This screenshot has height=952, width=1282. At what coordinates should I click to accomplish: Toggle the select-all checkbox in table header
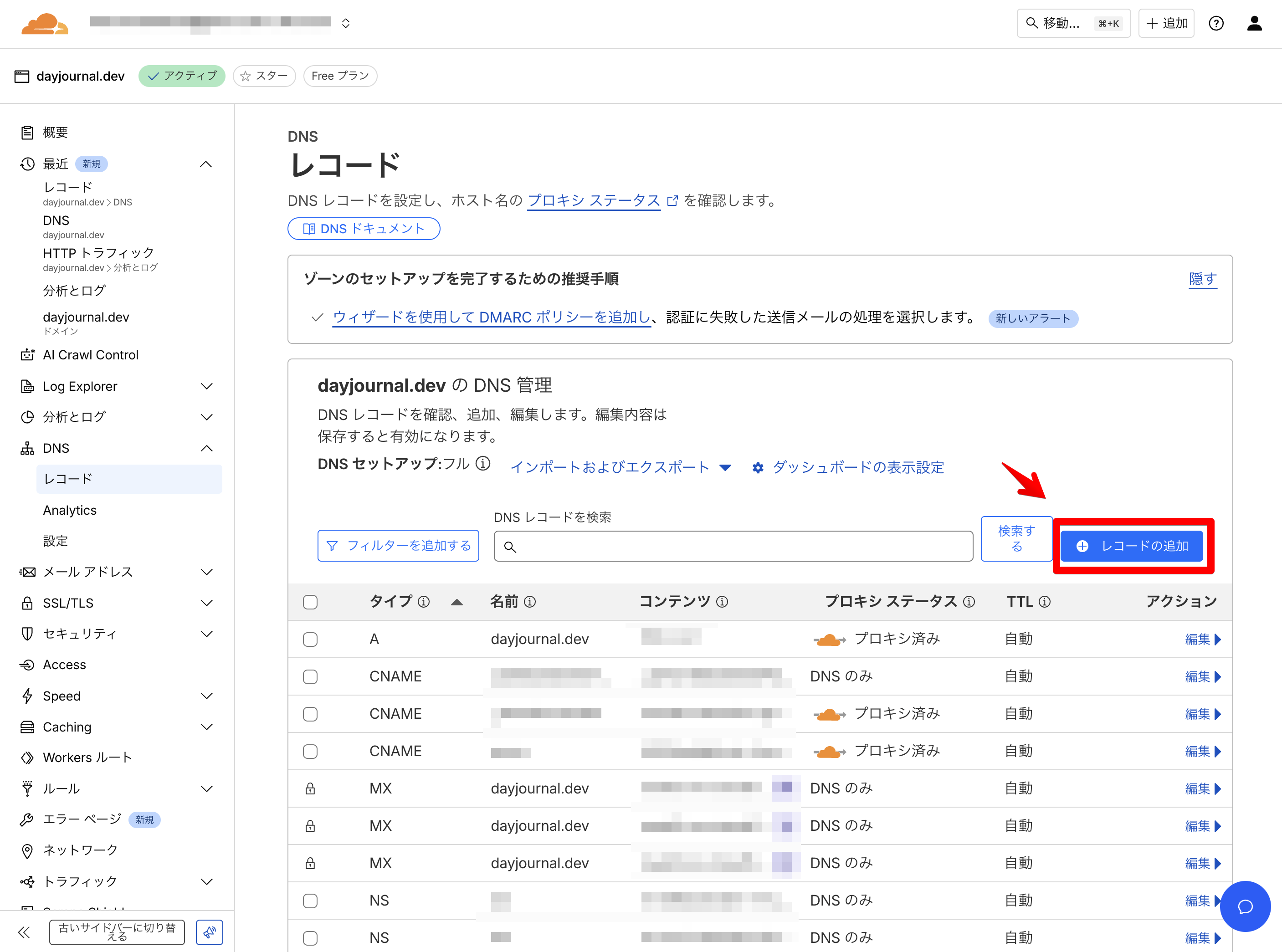click(x=310, y=602)
